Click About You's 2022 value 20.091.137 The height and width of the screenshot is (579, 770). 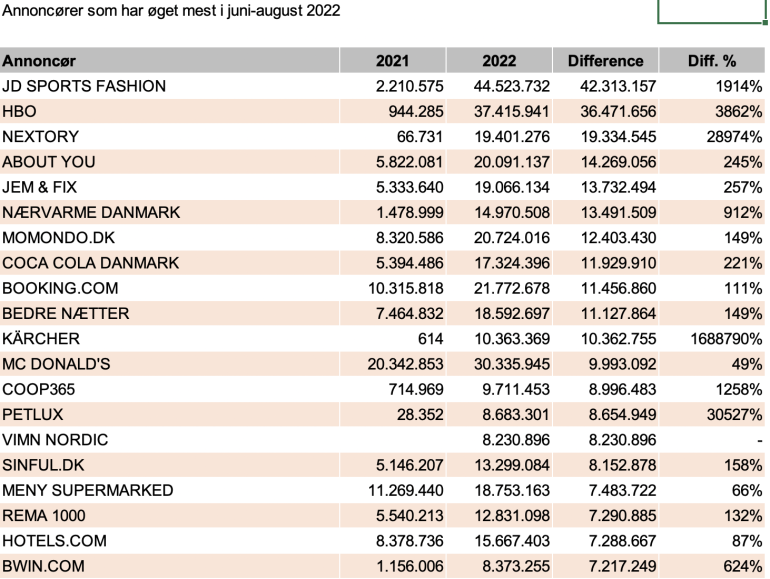click(512, 162)
